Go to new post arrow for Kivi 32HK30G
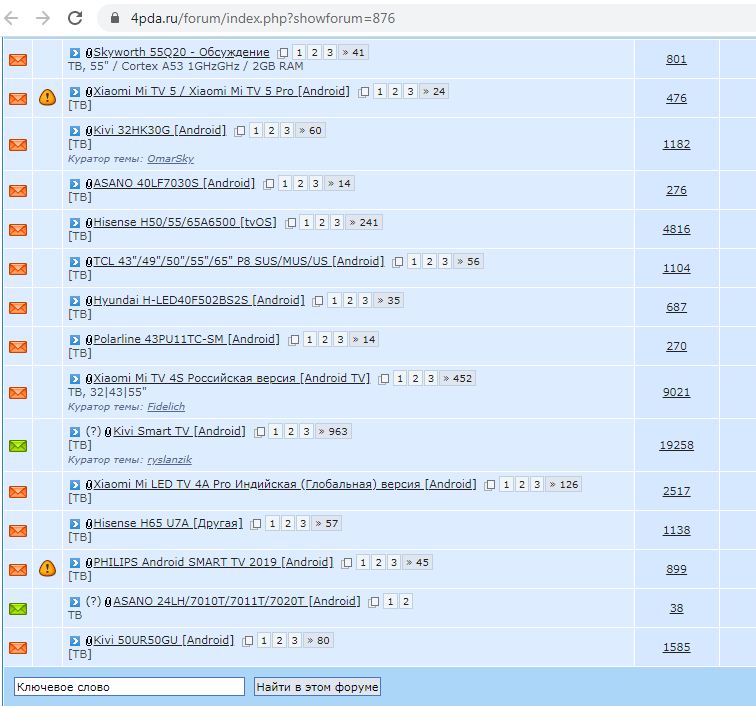756x706 pixels. point(75,131)
